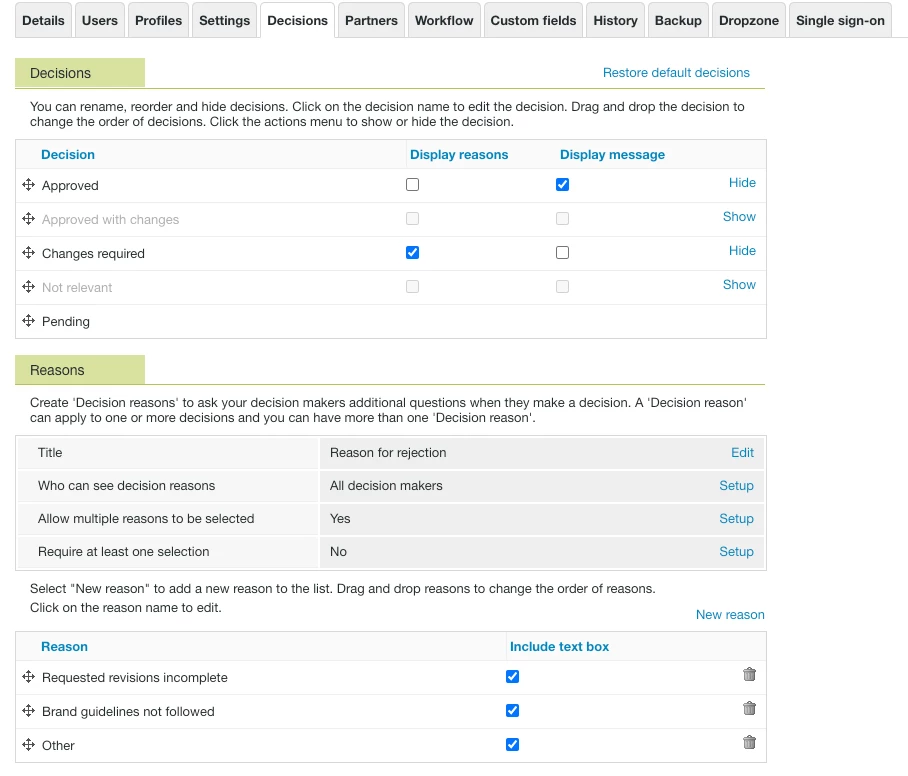
Task: Uncheck Include text box for Brand guidelines
Action: (x=513, y=711)
